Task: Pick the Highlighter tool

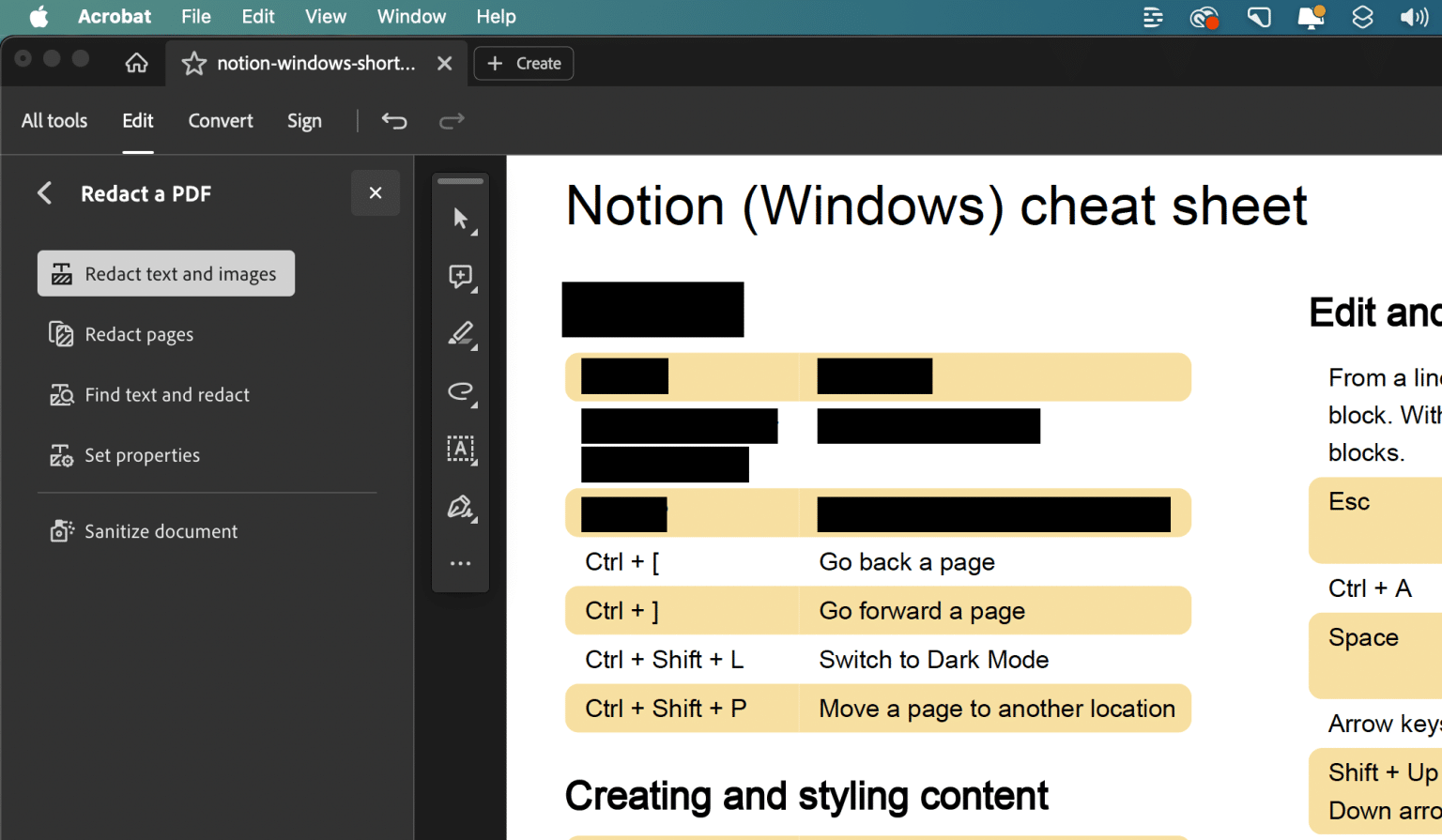Action: 460,334
